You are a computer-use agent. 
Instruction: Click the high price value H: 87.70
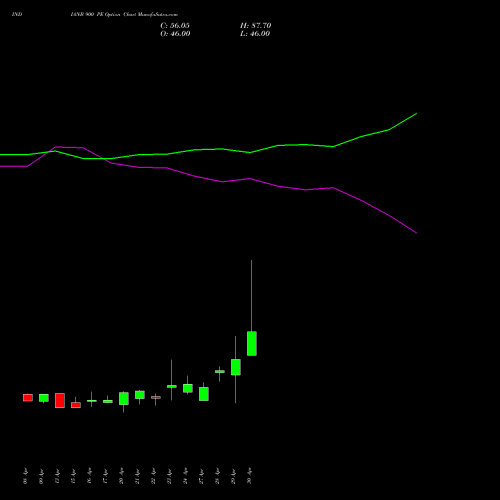point(256,26)
